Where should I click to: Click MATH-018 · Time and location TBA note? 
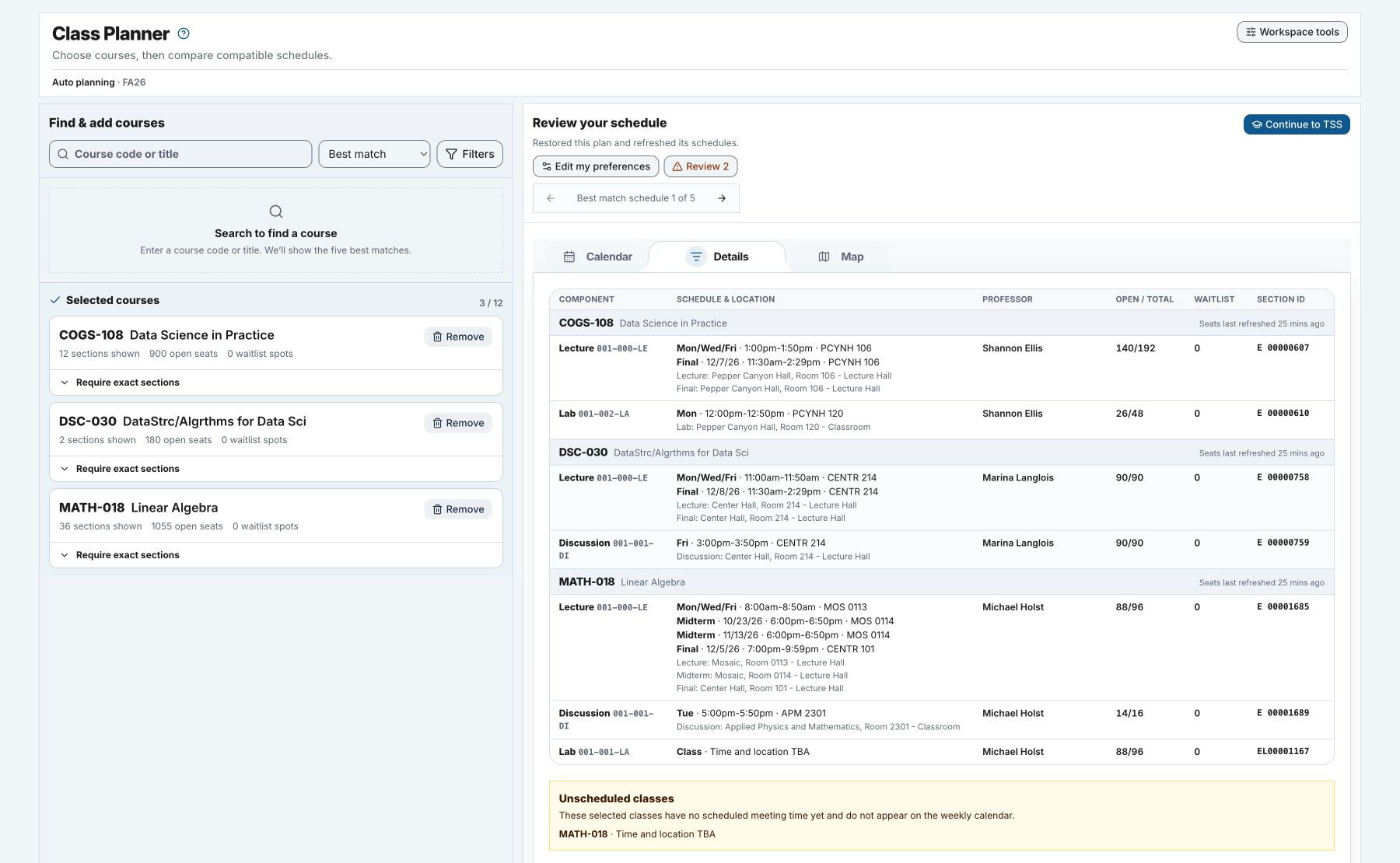tap(637, 834)
